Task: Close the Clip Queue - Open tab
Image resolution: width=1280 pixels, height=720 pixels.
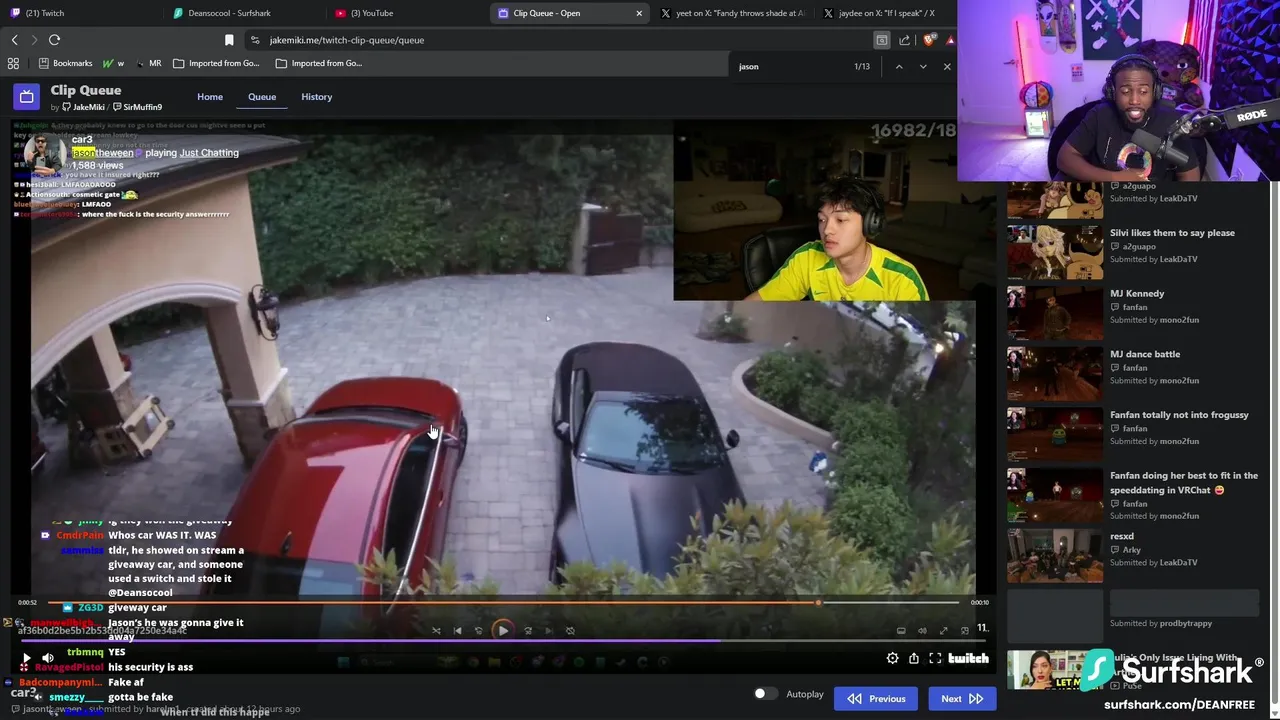Action: tap(639, 13)
